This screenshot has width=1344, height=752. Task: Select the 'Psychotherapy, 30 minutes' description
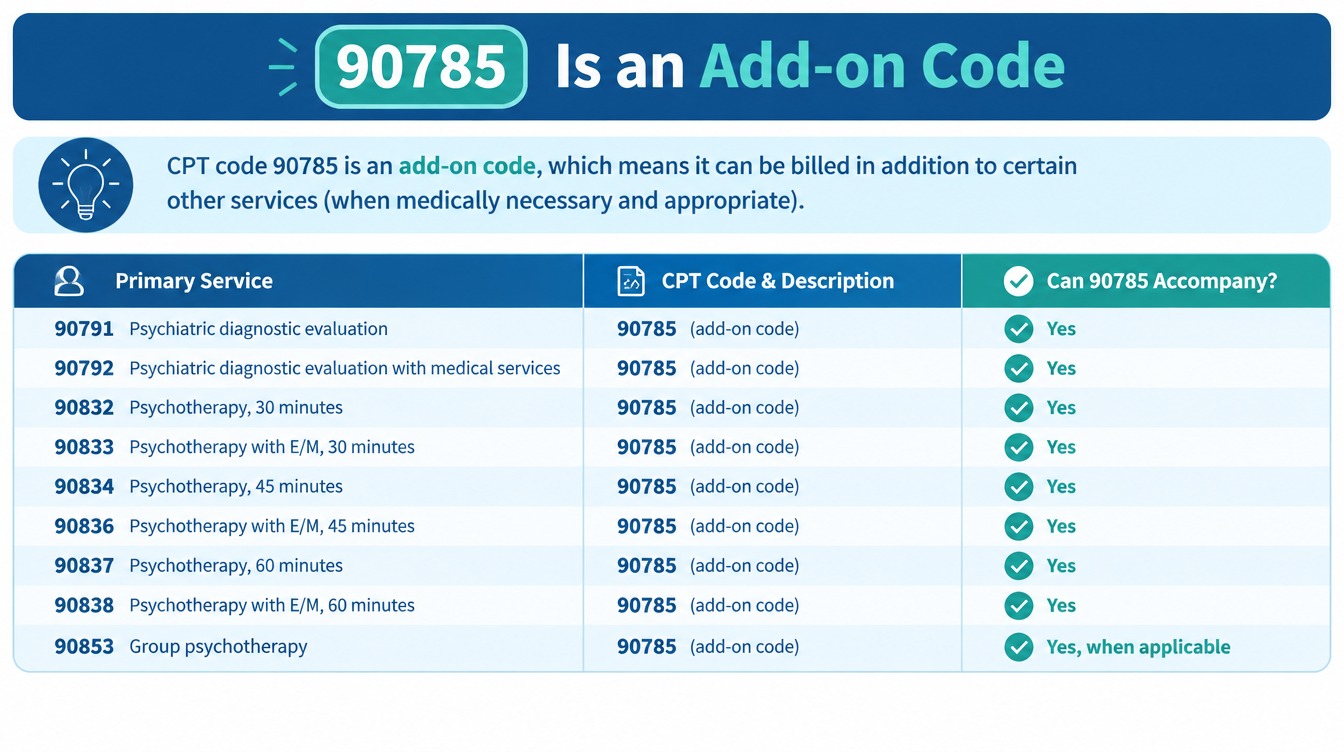pos(236,408)
